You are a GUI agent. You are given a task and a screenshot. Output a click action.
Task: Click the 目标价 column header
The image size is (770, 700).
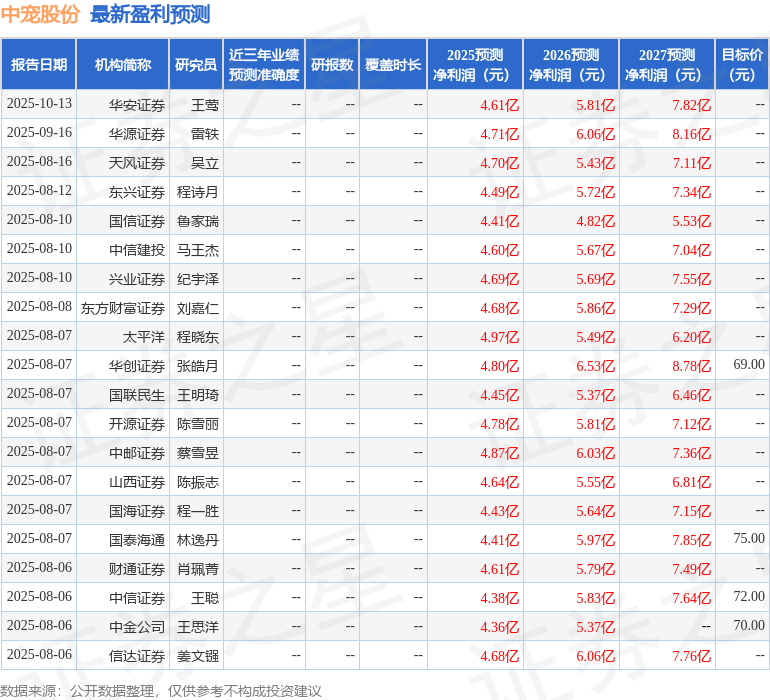click(x=742, y=65)
